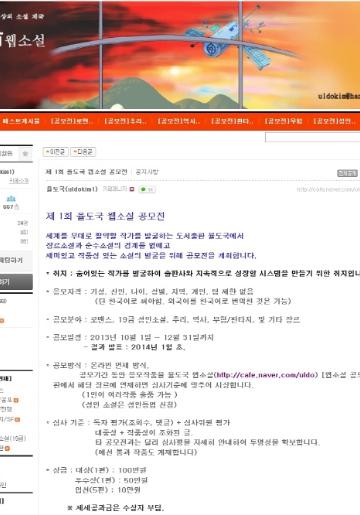The image size is (360, 515).
Task: Click the post URL link under header
Action: (328, 190)
